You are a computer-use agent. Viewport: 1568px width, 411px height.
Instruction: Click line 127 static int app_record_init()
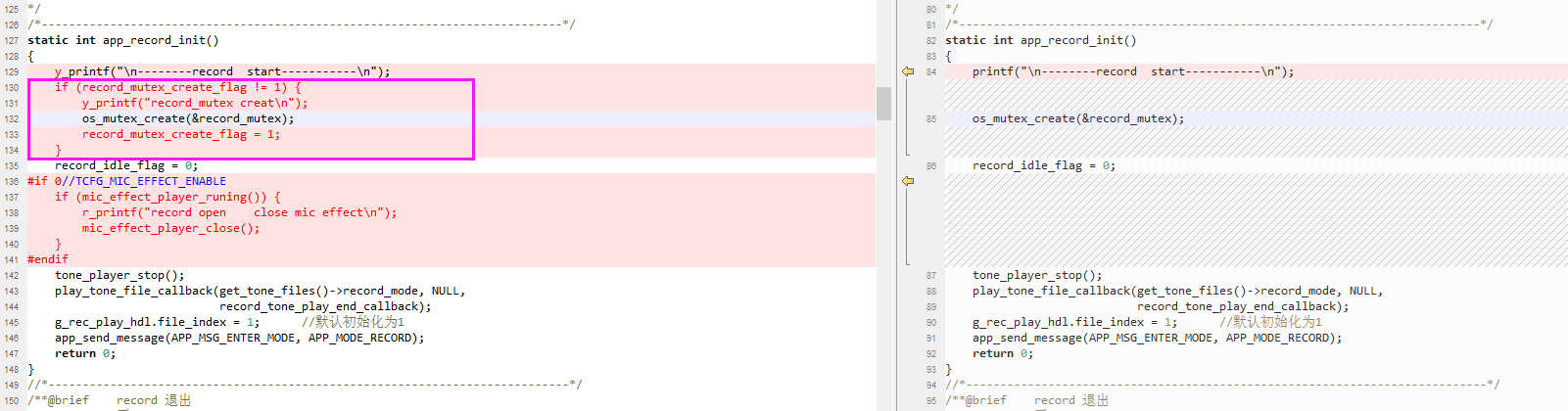coord(123,40)
